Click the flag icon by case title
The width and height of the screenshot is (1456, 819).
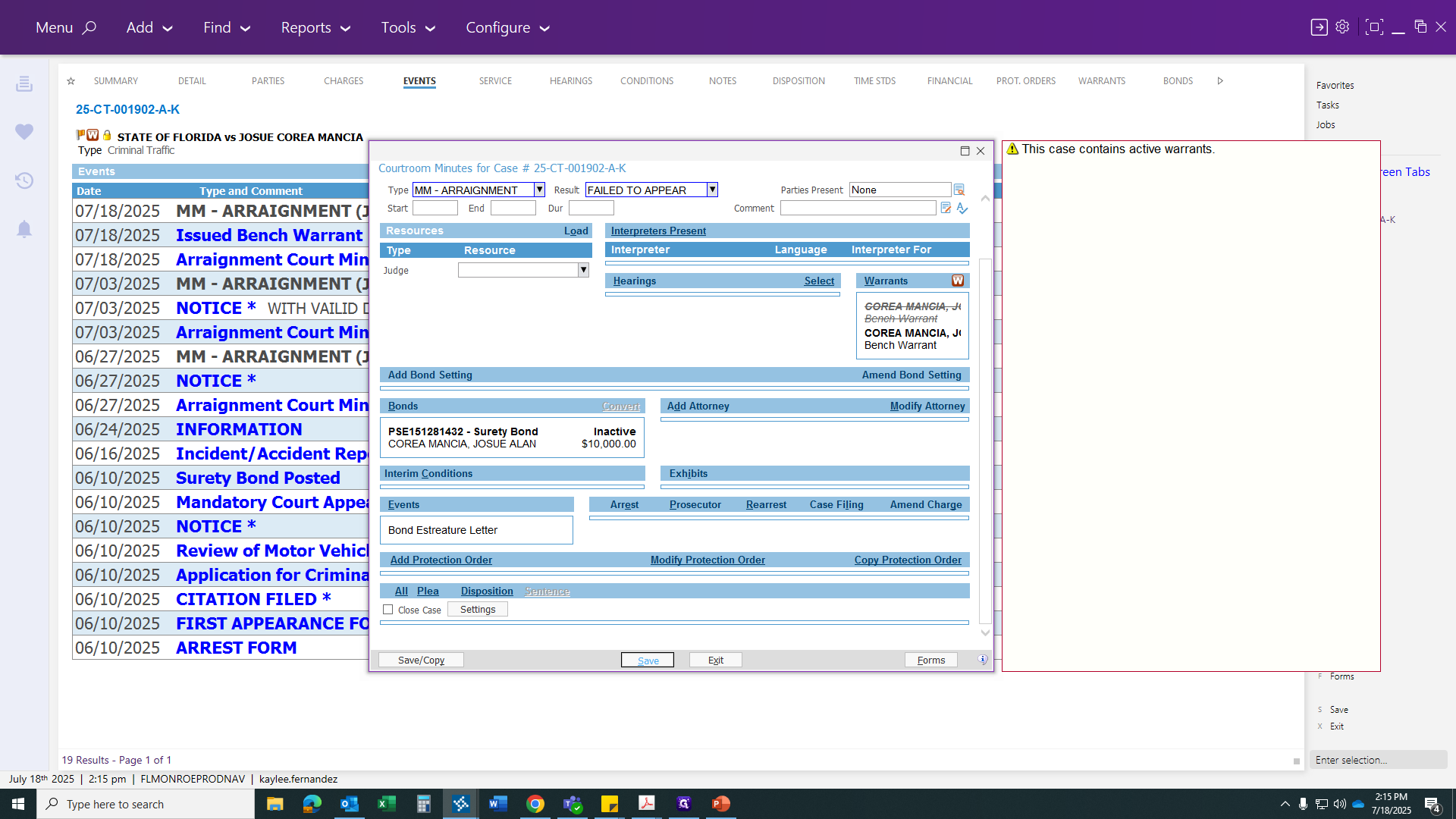click(80, 135)
